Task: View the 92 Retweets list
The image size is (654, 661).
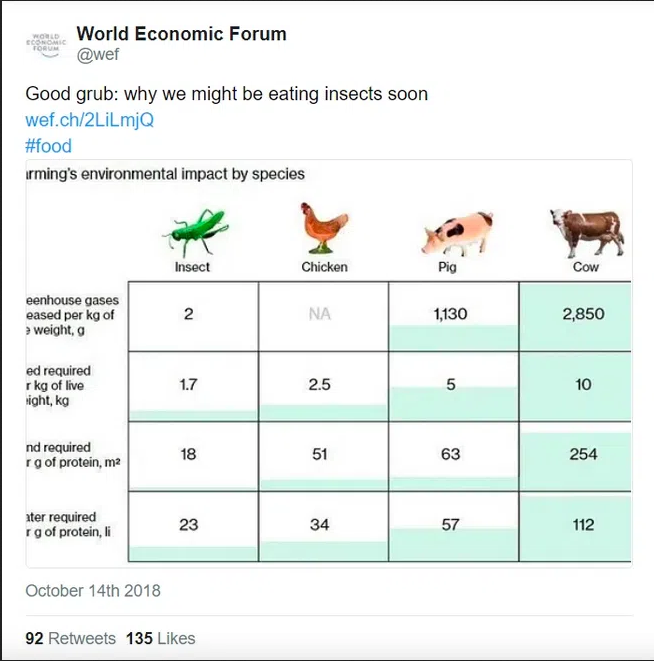Action: point(70,638)
